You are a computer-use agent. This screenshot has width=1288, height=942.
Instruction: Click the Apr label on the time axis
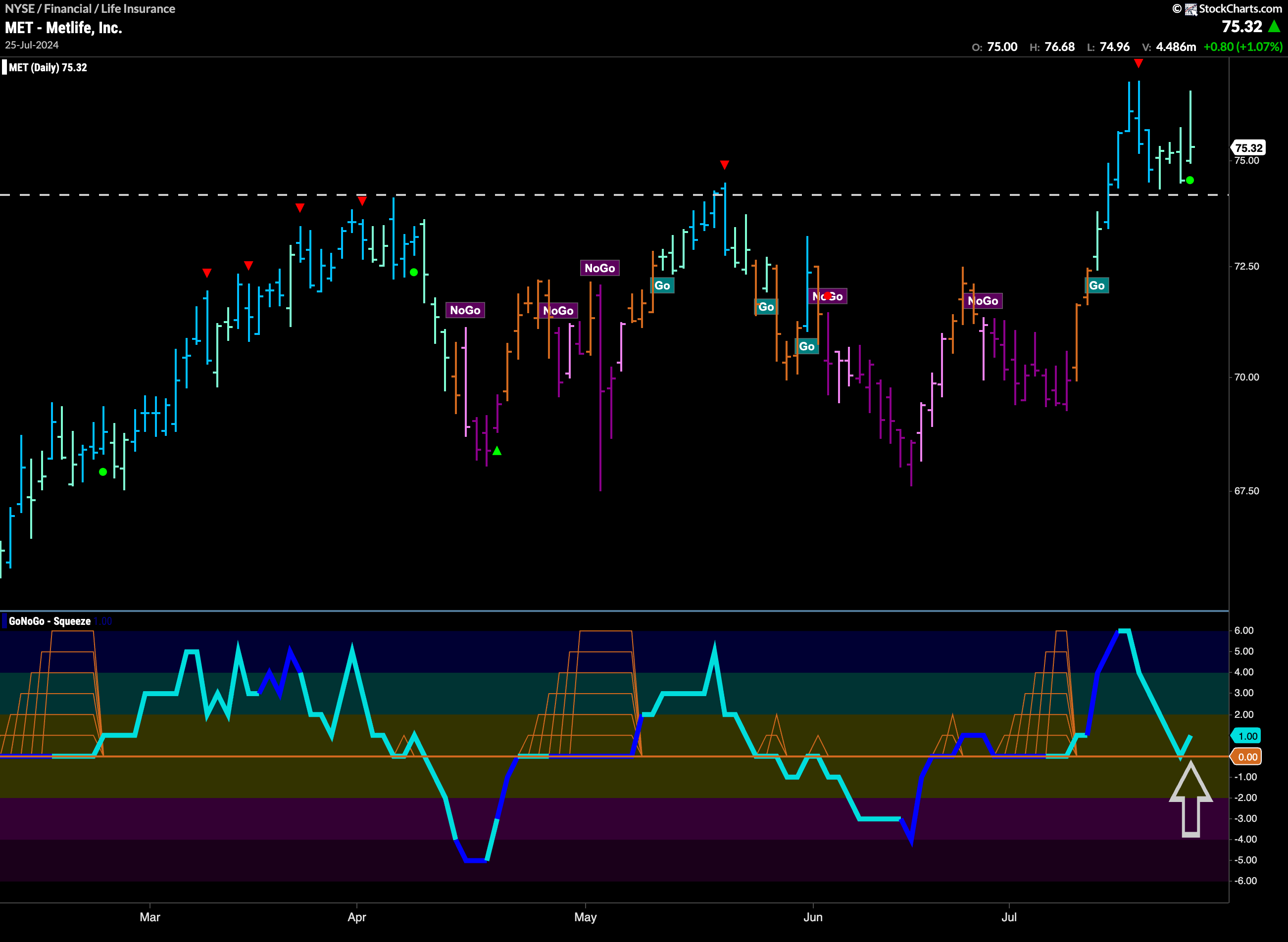pyautogui.click(x=356, y=917)
